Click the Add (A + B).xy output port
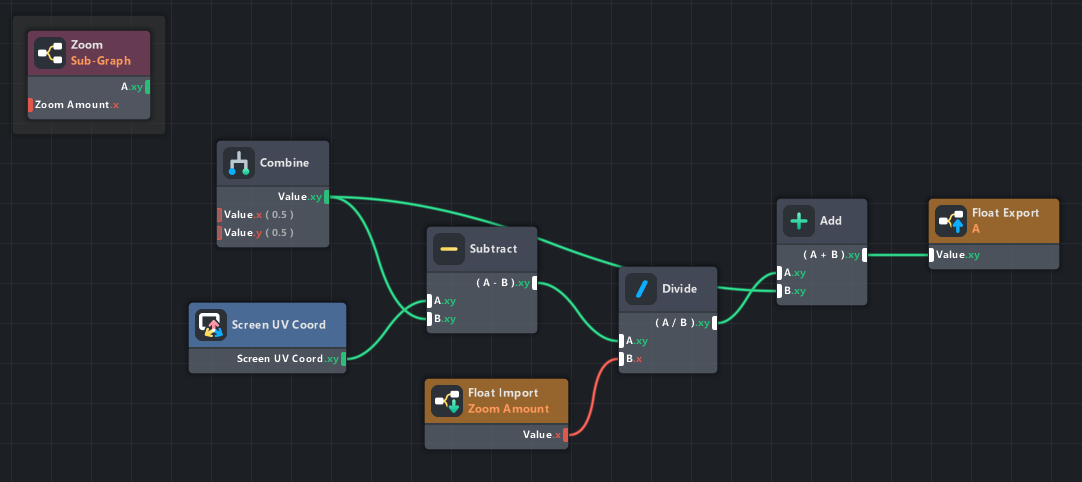Image resolution: width=1082 pixels, height=482 pixels. tap(865, 255)
